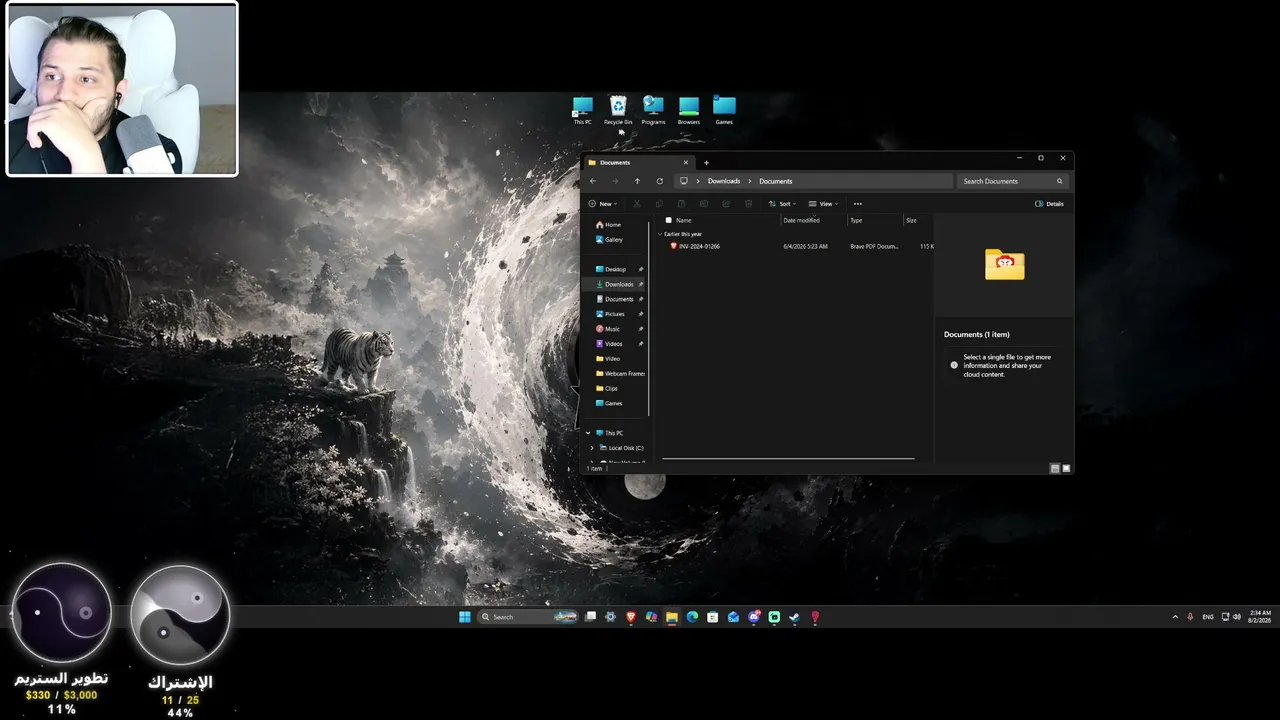Select Documents in the navigation pane

tap(615, 299)
